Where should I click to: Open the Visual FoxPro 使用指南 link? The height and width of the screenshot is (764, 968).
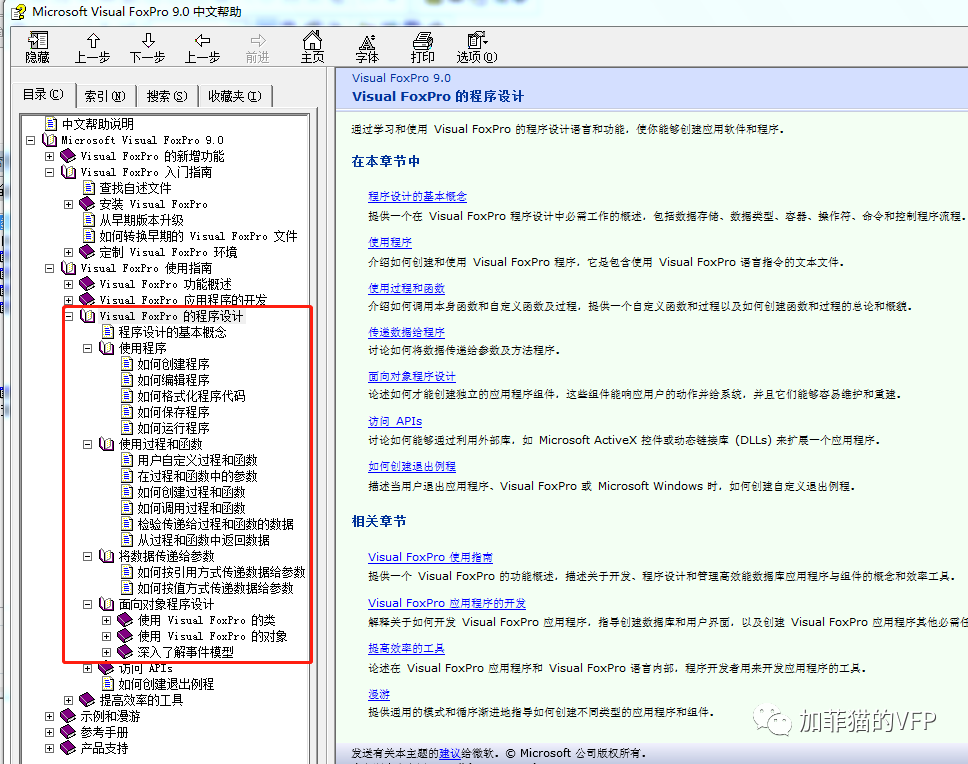pos(430,557)
